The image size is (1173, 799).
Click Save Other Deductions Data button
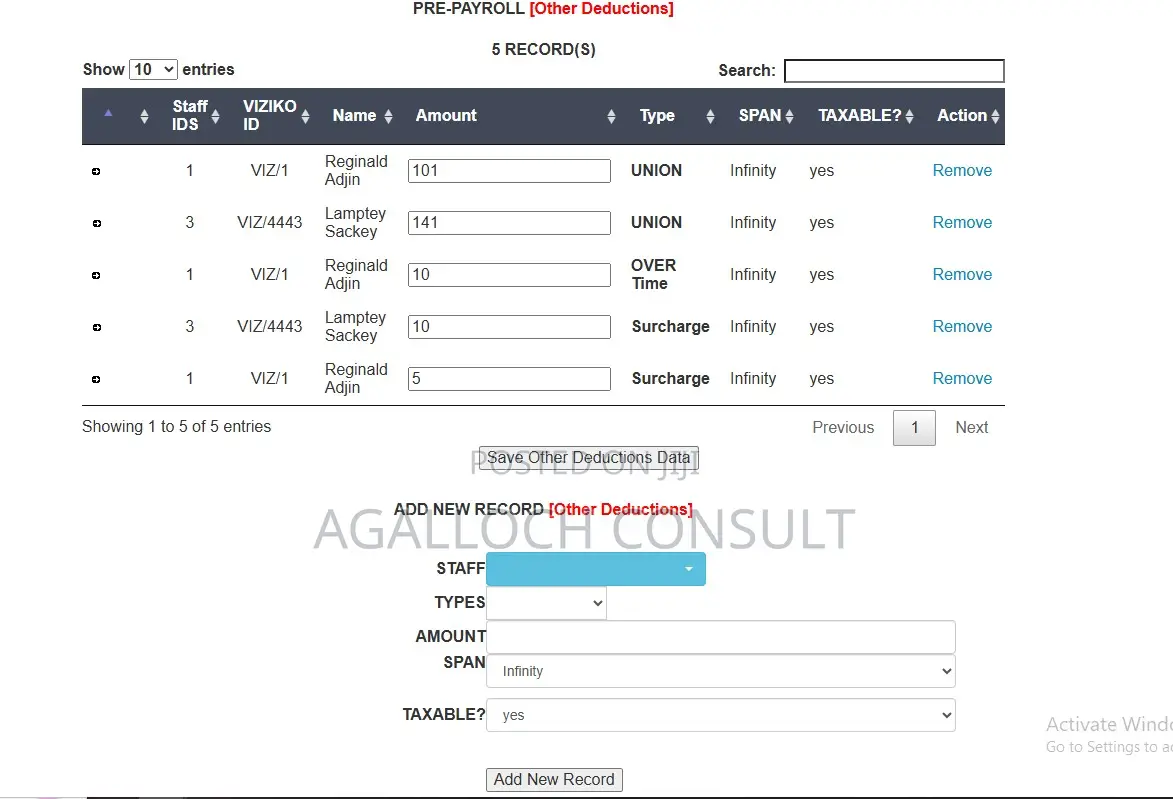tap(589, 458)
